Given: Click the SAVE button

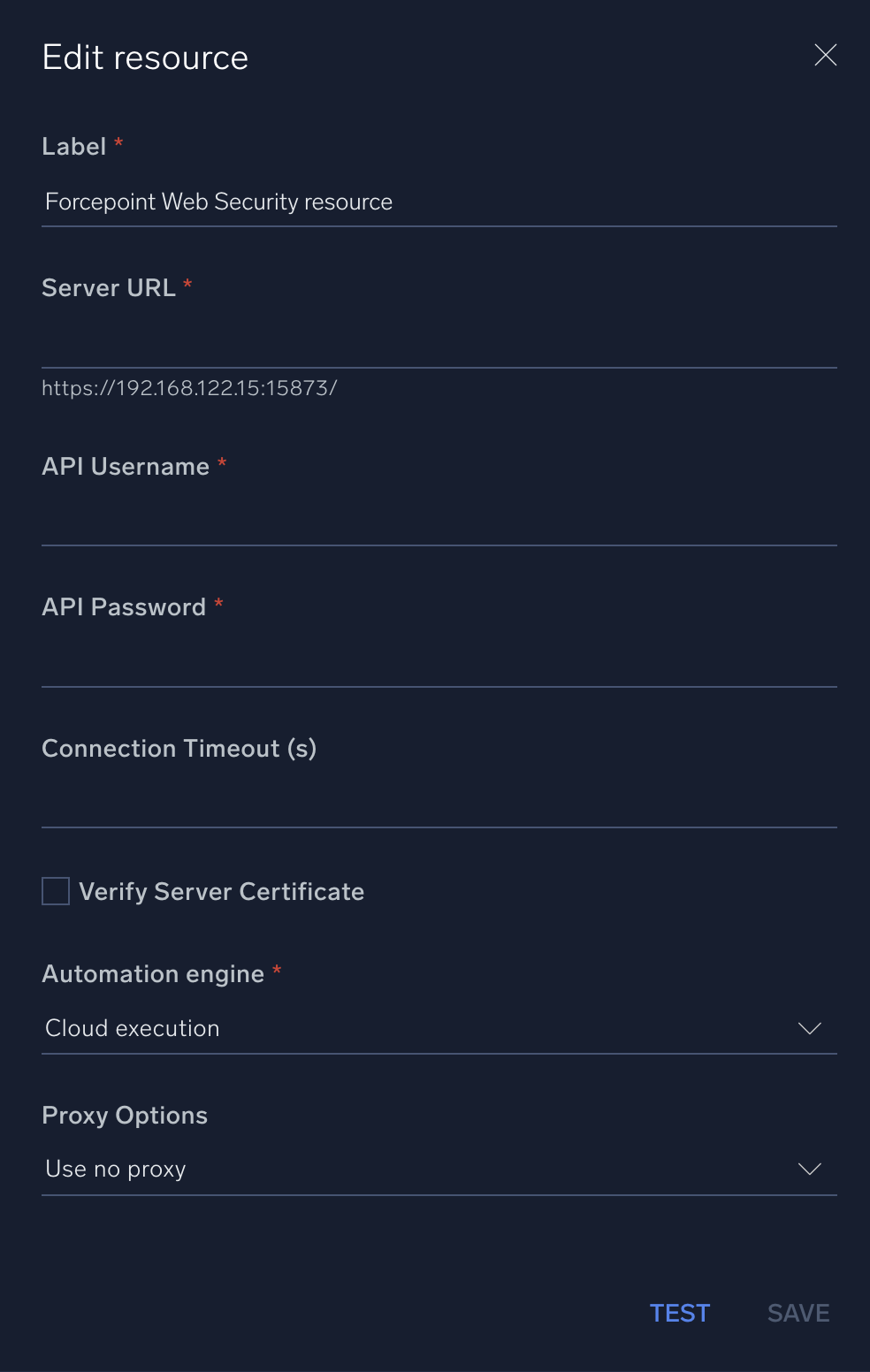Looking at the screenshot, I should [797, 1313].
